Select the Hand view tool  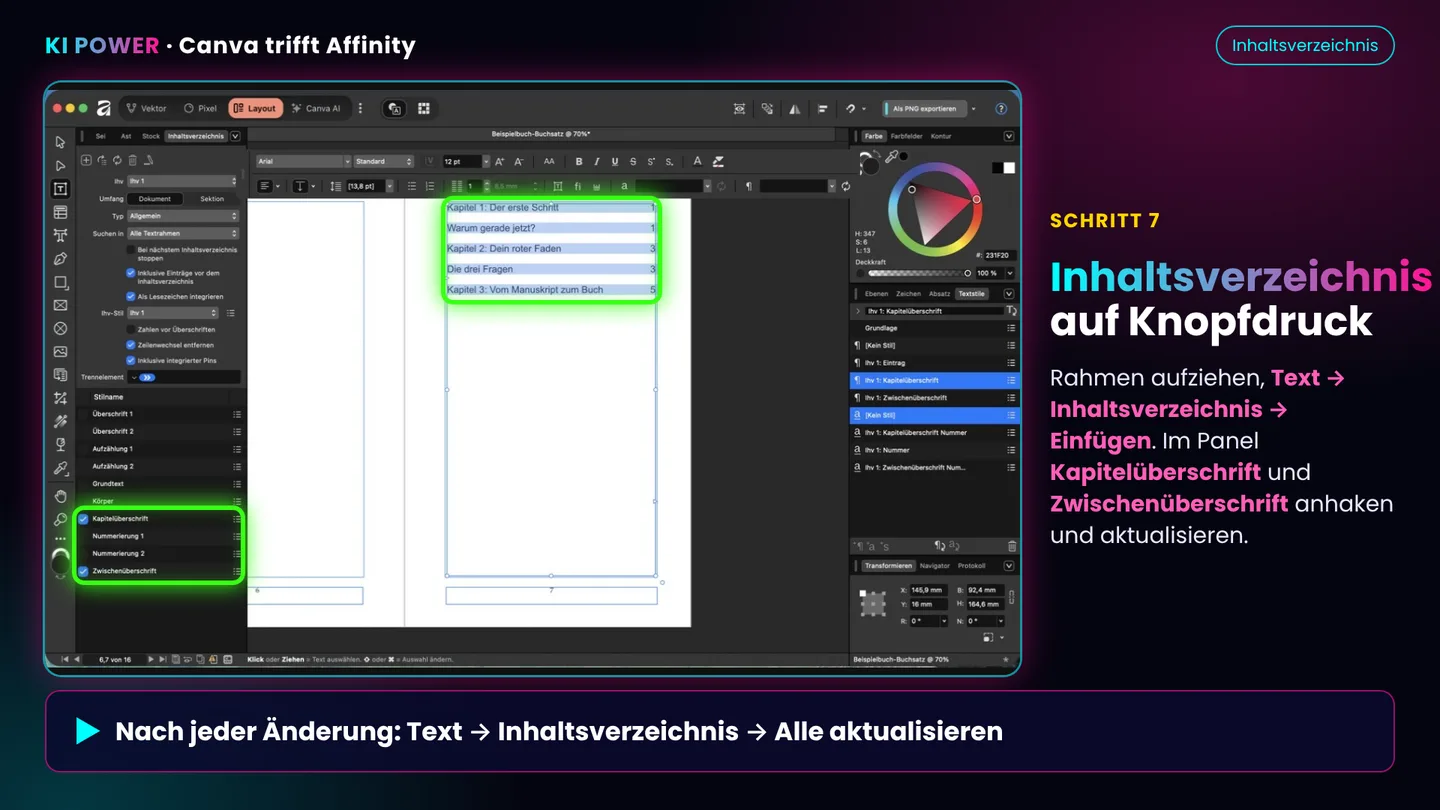click(60, 496)
